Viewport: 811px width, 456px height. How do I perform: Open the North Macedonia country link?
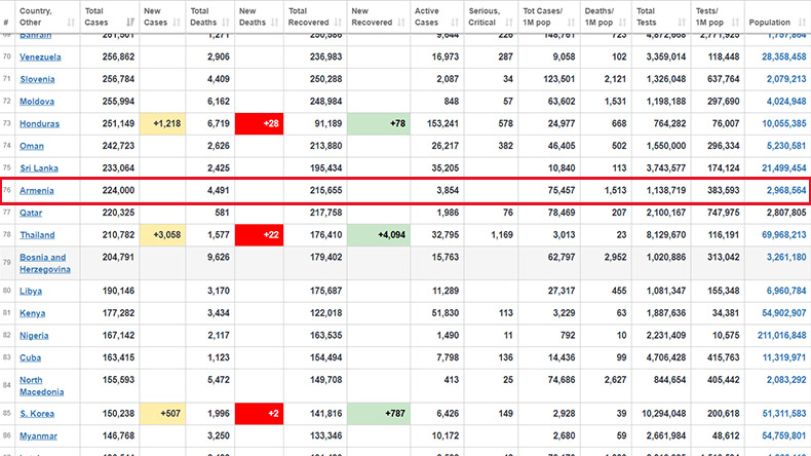(x=41, y=386)
